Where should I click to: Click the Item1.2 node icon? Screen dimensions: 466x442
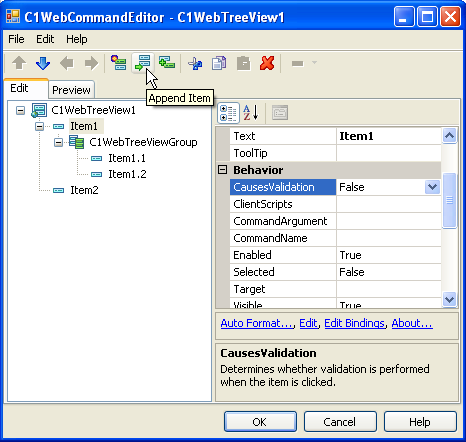coord(96,174)
